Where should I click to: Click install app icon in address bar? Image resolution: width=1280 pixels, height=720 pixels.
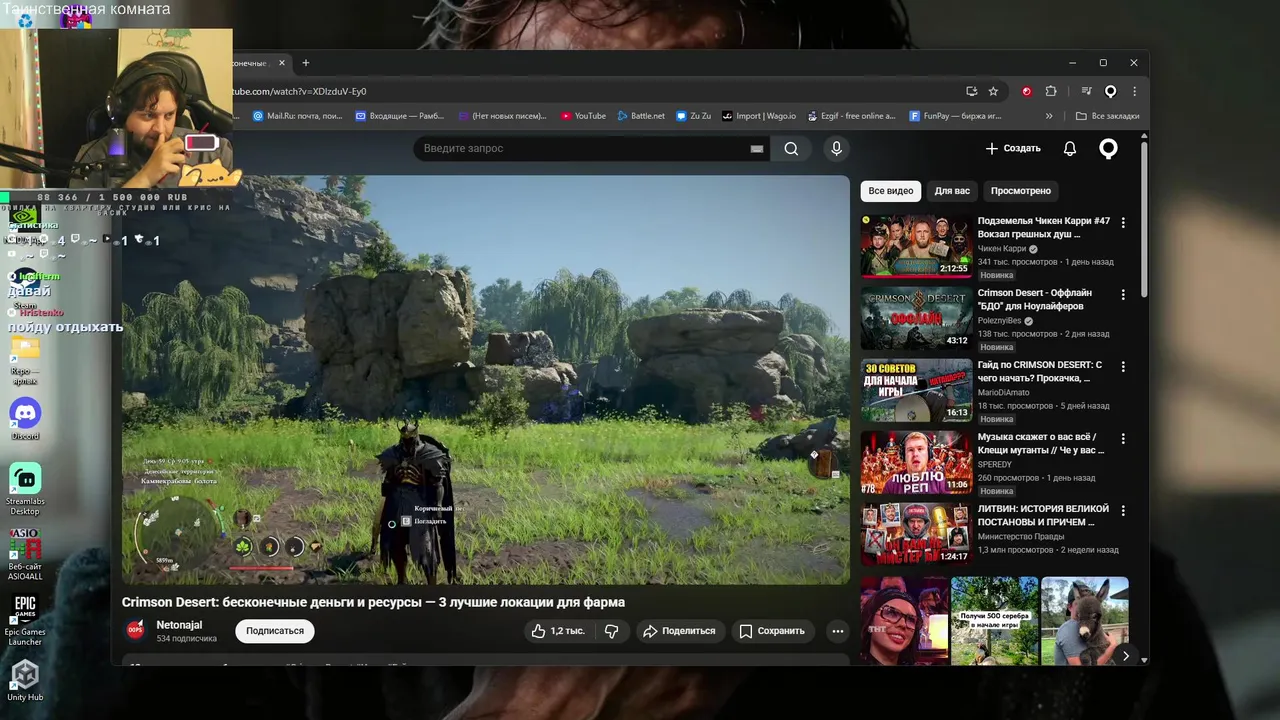(x=971, y=91)
